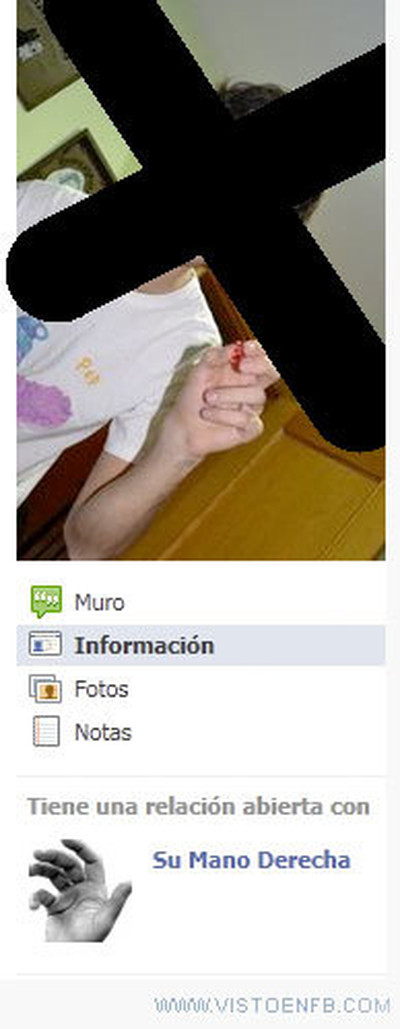
Task: Open the Fotos pictures icon
Action: (x=45, y=688)
